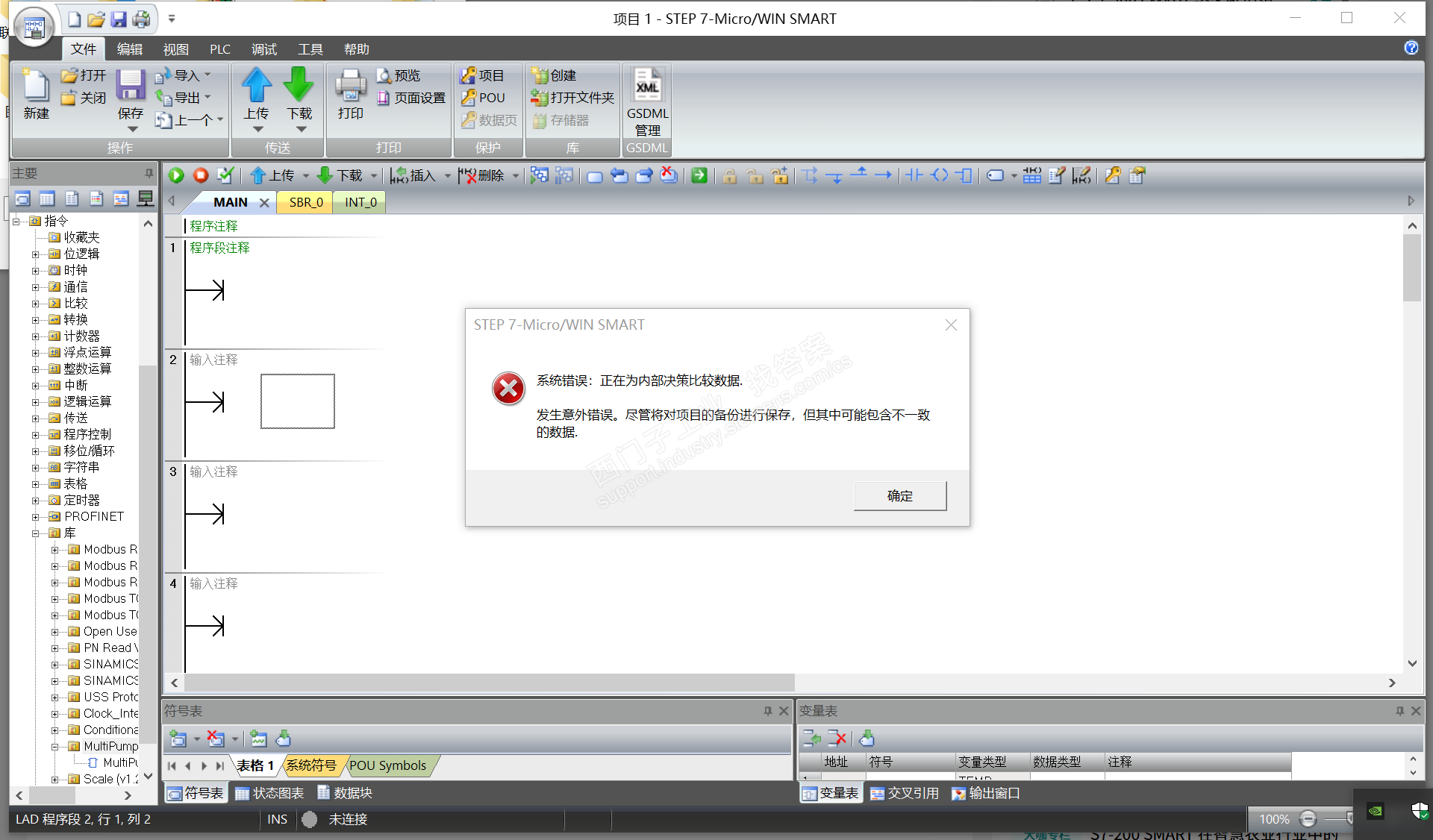Collapse the 库 library tree node

click(35, 533)
